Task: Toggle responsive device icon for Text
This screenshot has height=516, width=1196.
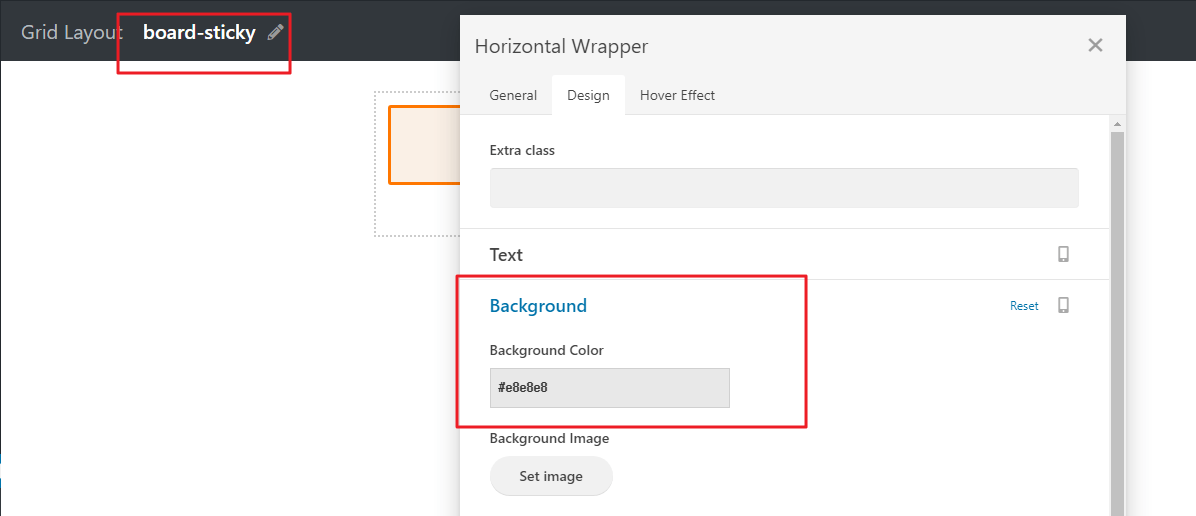Action: [1063, 254]
